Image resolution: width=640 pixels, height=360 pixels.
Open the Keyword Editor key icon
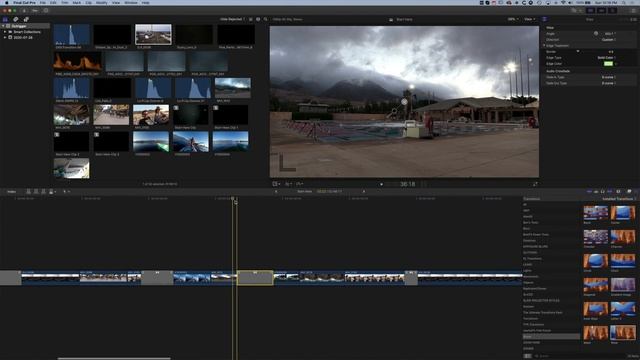point(36,11)
